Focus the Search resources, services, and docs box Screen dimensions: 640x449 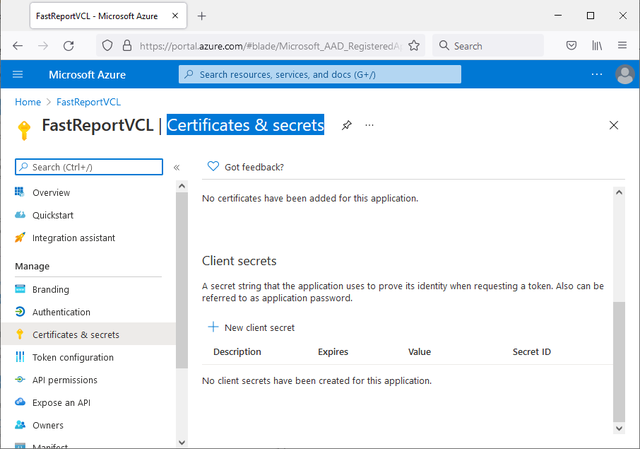tap(320, 74)
